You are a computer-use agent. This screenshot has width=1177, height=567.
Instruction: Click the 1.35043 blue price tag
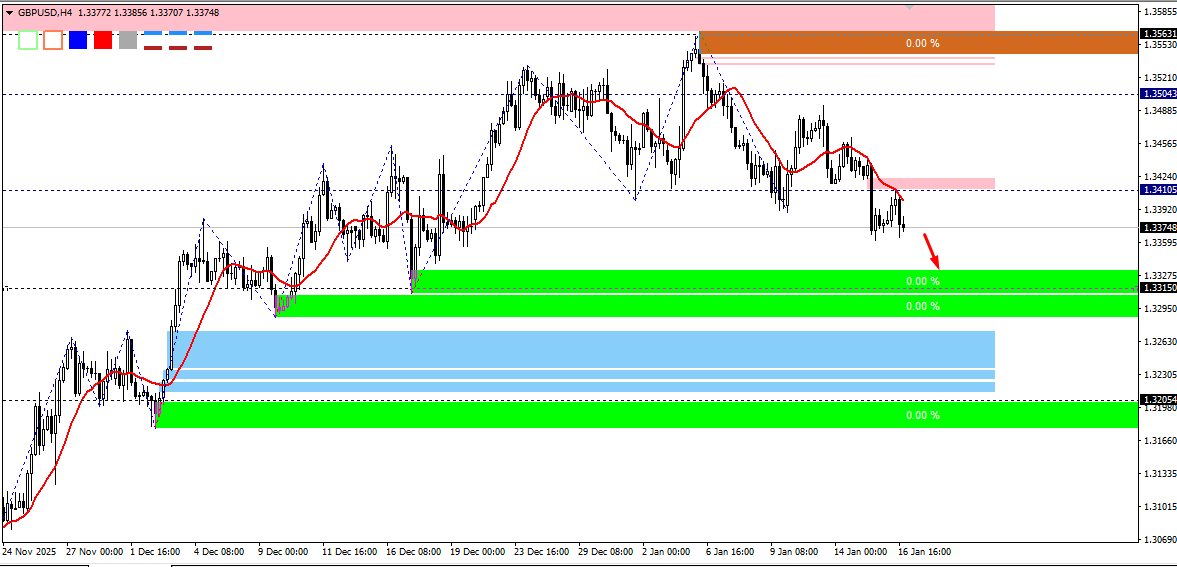1158,94
